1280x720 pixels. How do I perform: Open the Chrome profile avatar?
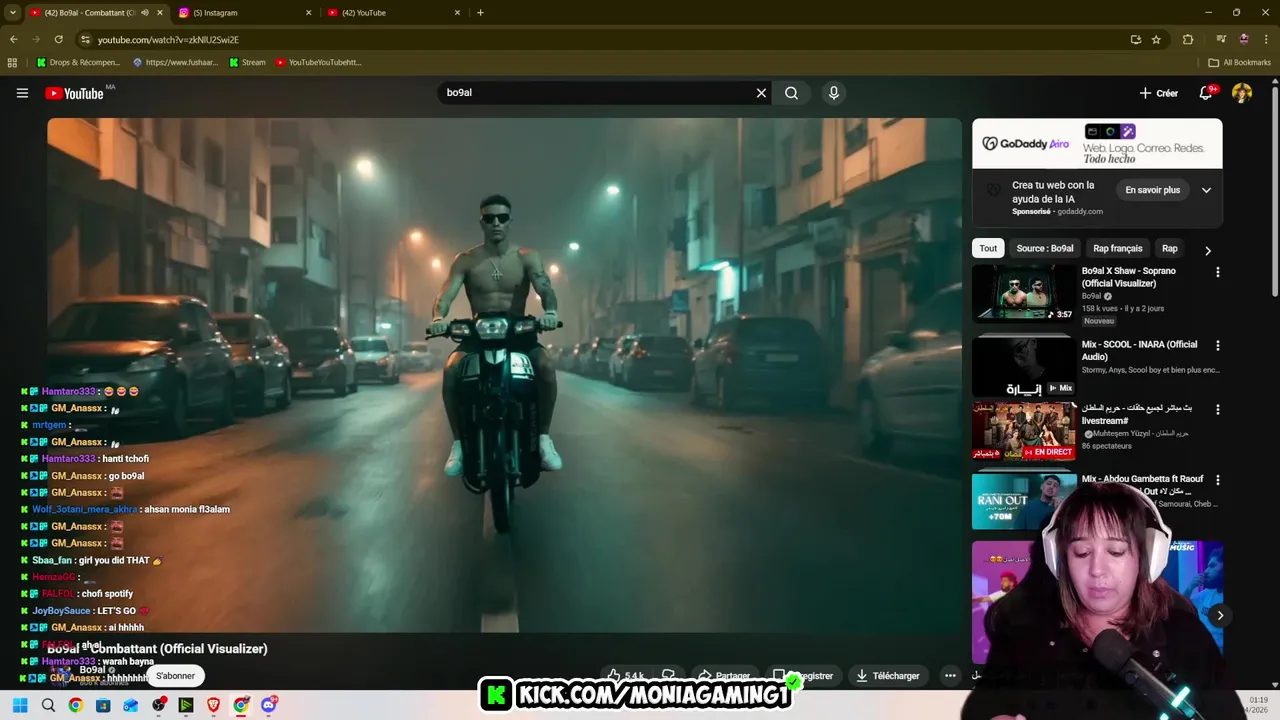click(1244, 39)
